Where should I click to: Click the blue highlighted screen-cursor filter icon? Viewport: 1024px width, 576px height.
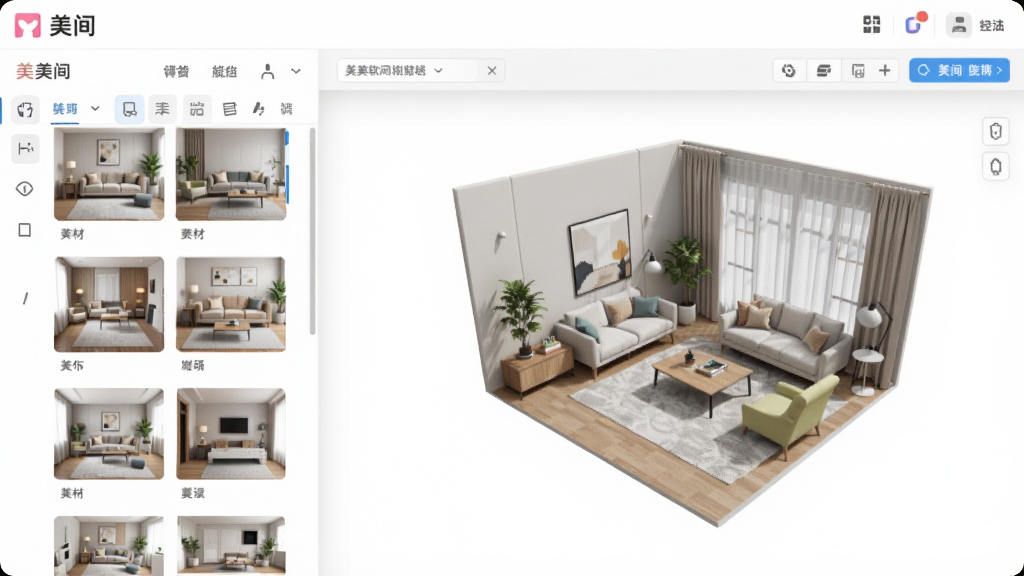pyautogui.click(x=129, y=108)
